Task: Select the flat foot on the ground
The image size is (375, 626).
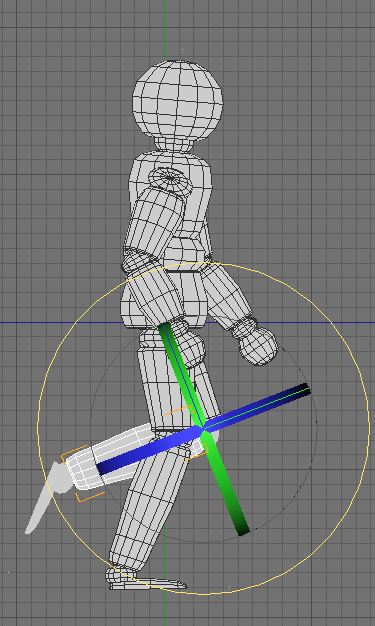Action: pos(145,579)
